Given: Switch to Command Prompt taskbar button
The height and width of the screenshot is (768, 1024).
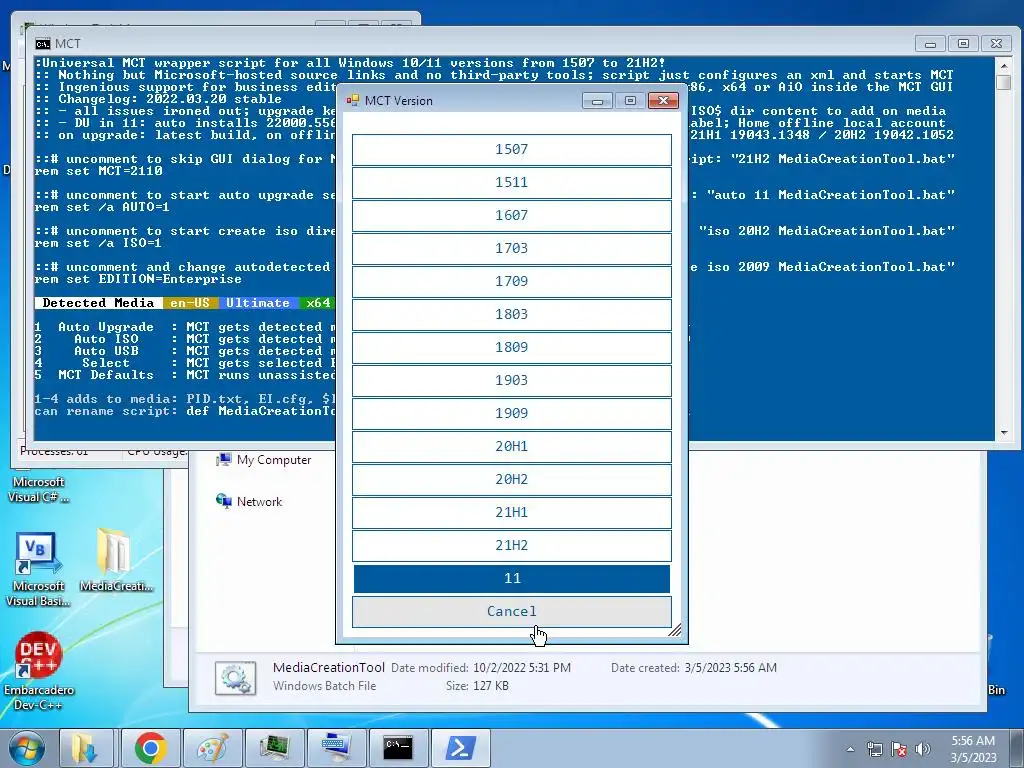Looking at the screenshot, I should click(398, 748).
